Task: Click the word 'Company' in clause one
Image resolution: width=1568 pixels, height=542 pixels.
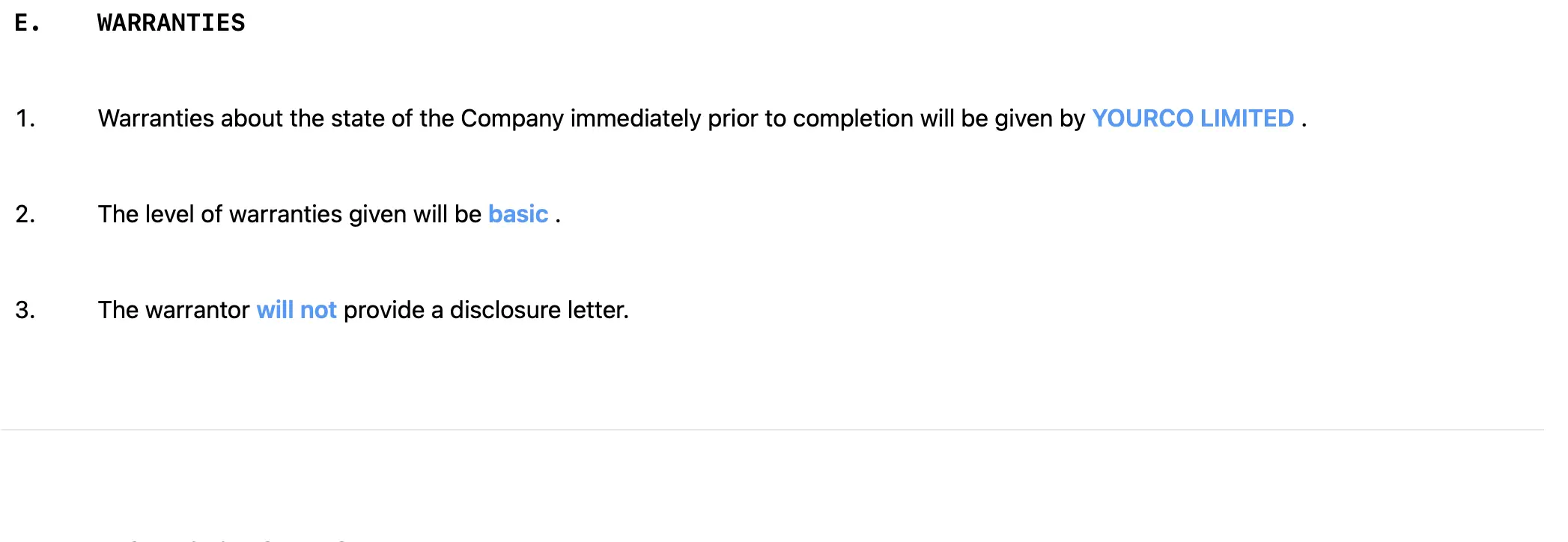Action: click(x=512, y=118)
